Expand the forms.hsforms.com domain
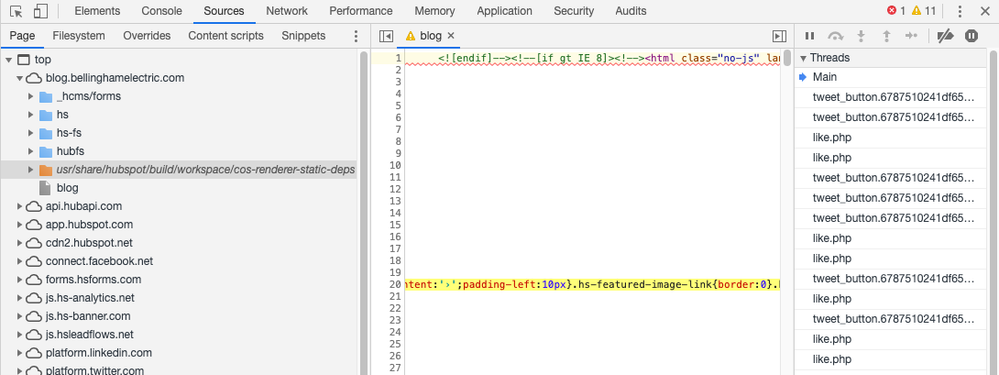Image resolution: width=999 pixels, height=375 pixels. pyautogui.click(x=20, y=280)
